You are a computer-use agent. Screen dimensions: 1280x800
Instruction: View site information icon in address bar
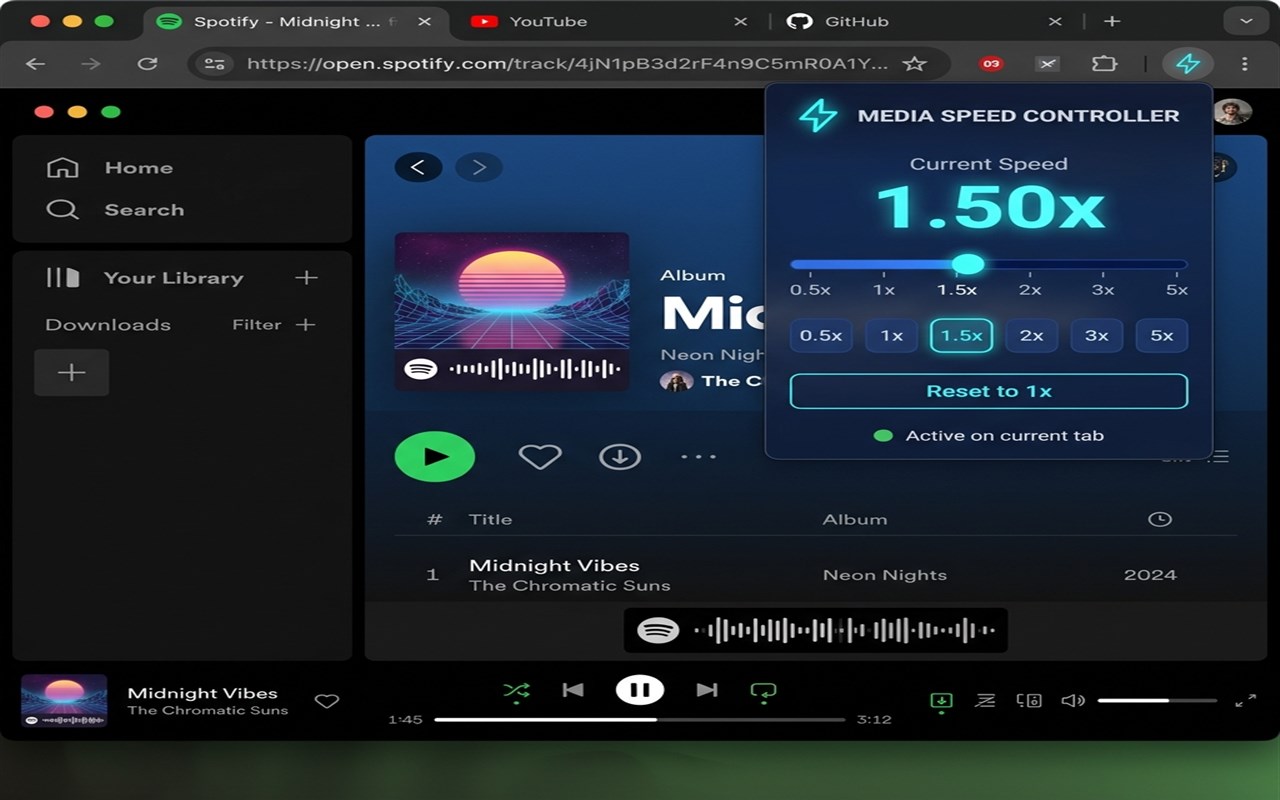[x=215, y=64]
